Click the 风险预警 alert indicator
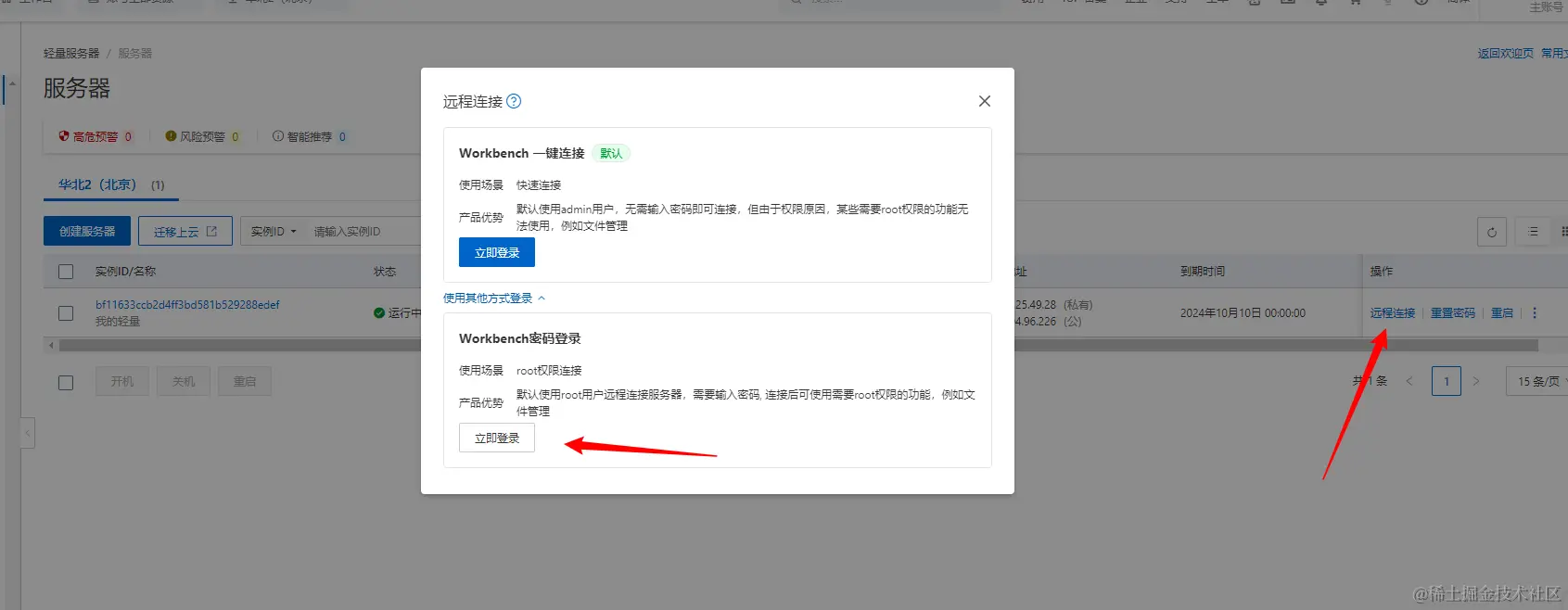The width and height of the screenshot is (1568, 610). (202, 136)
